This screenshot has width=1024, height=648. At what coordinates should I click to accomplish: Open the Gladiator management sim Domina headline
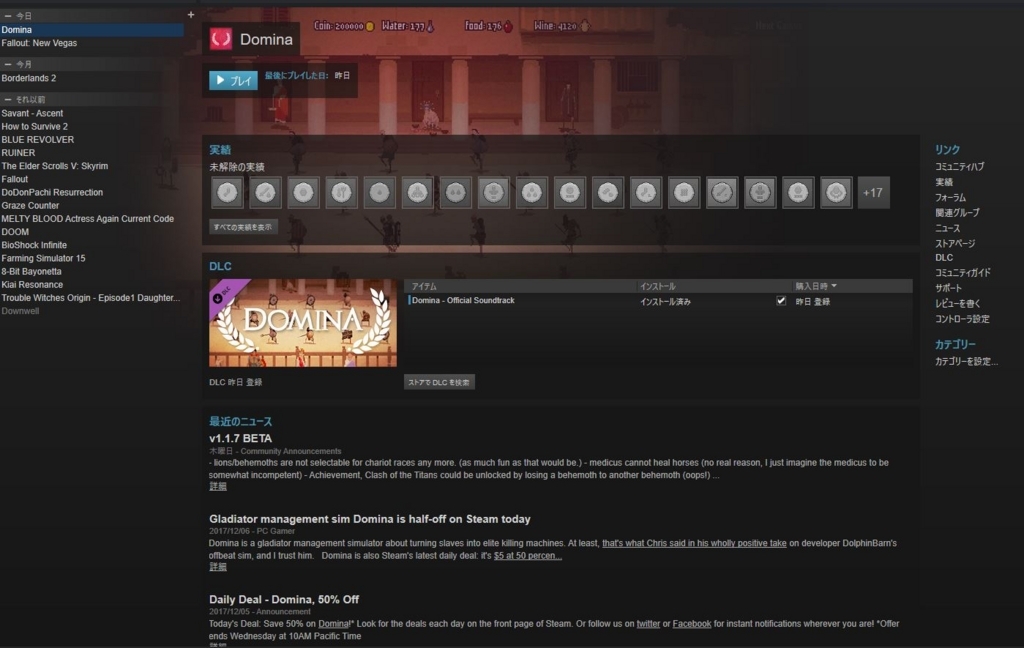(x=370, y=519)
